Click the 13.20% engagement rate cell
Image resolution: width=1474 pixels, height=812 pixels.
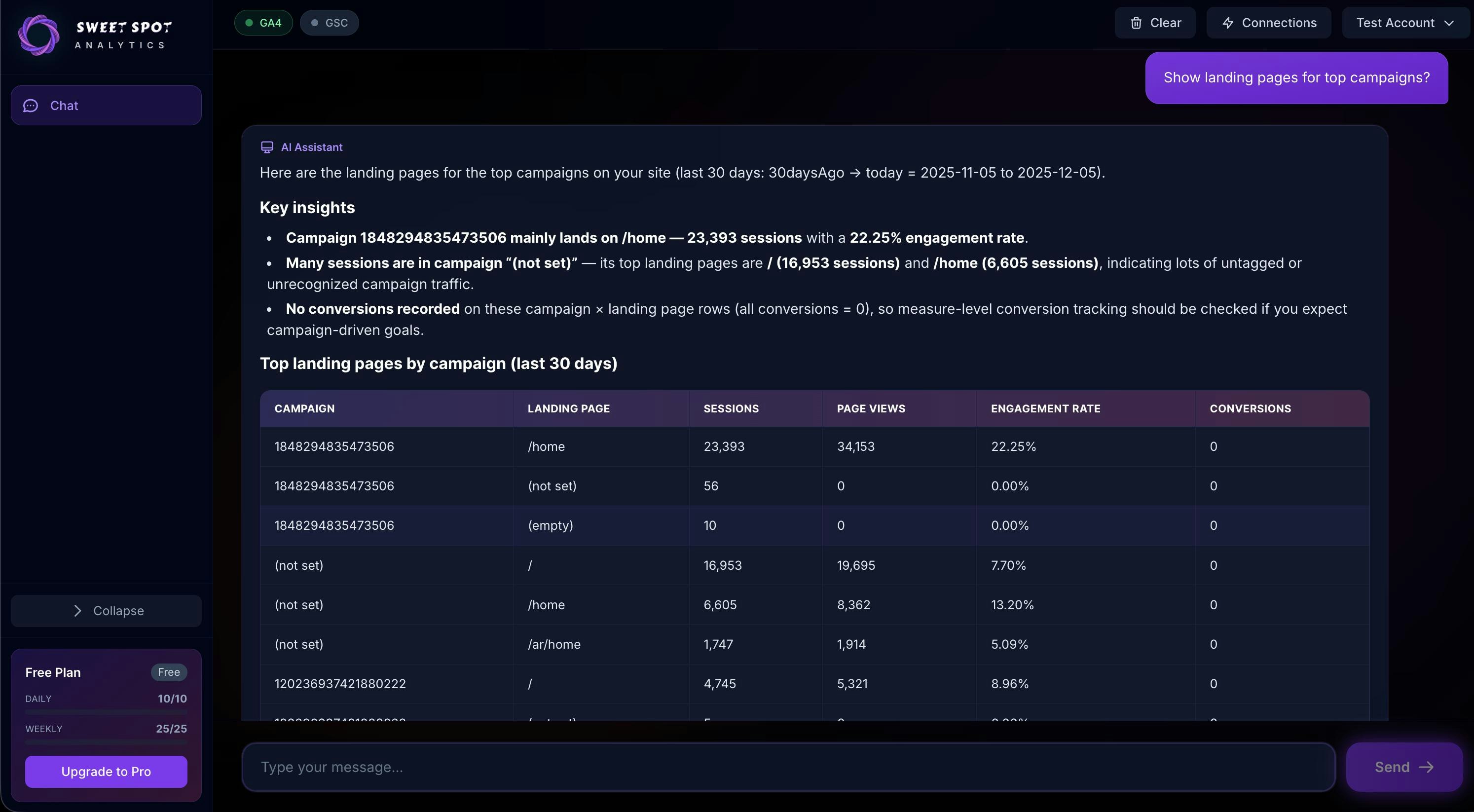[1085, 605]
